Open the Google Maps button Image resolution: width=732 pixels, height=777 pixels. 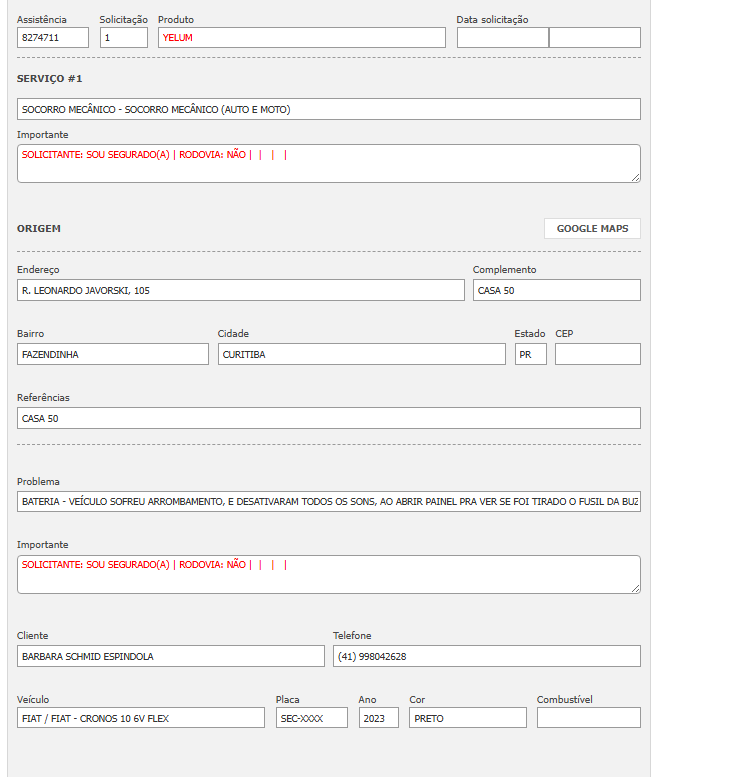[592, 229]
